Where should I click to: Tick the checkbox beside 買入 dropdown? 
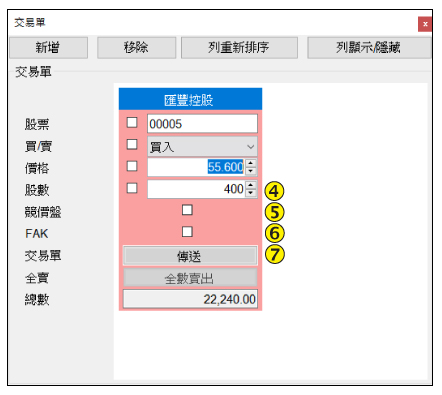click(x=132, y=144)
